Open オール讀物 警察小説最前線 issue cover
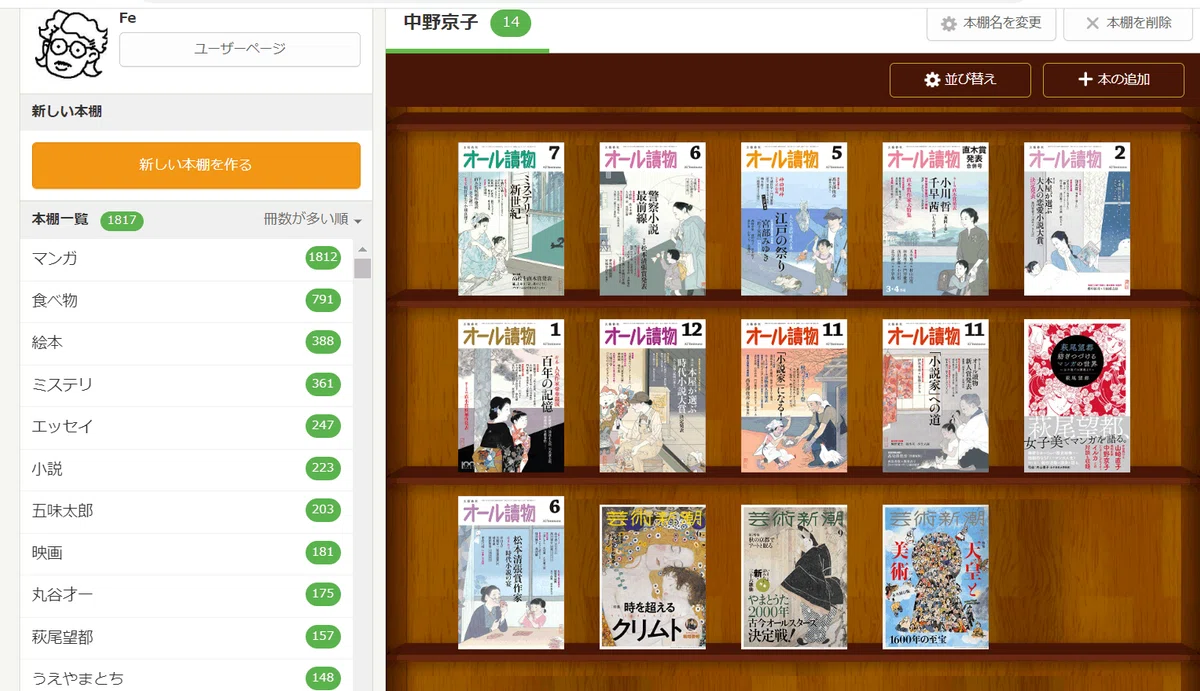 tap(653, 219)
